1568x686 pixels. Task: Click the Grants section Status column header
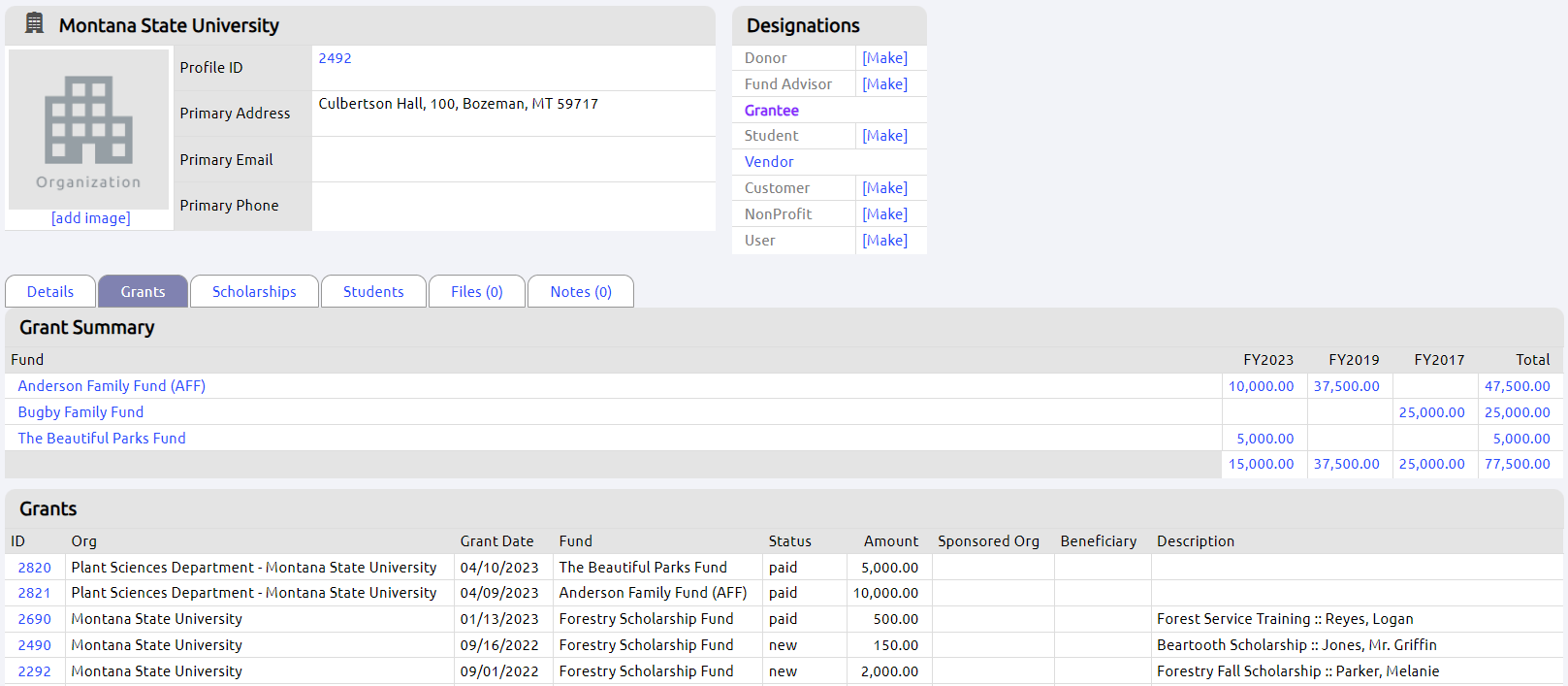(x=789, y=541)
